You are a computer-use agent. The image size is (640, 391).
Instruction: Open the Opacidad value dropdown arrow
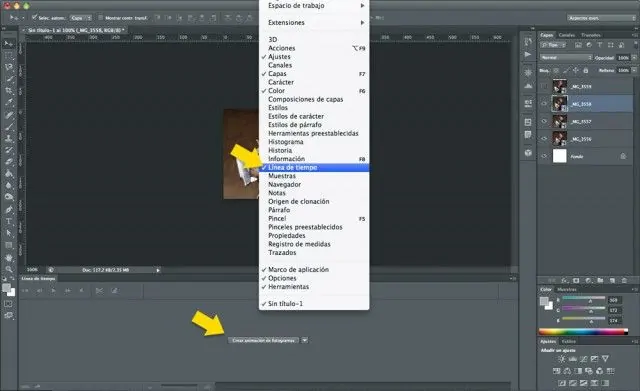pos(634,58)
